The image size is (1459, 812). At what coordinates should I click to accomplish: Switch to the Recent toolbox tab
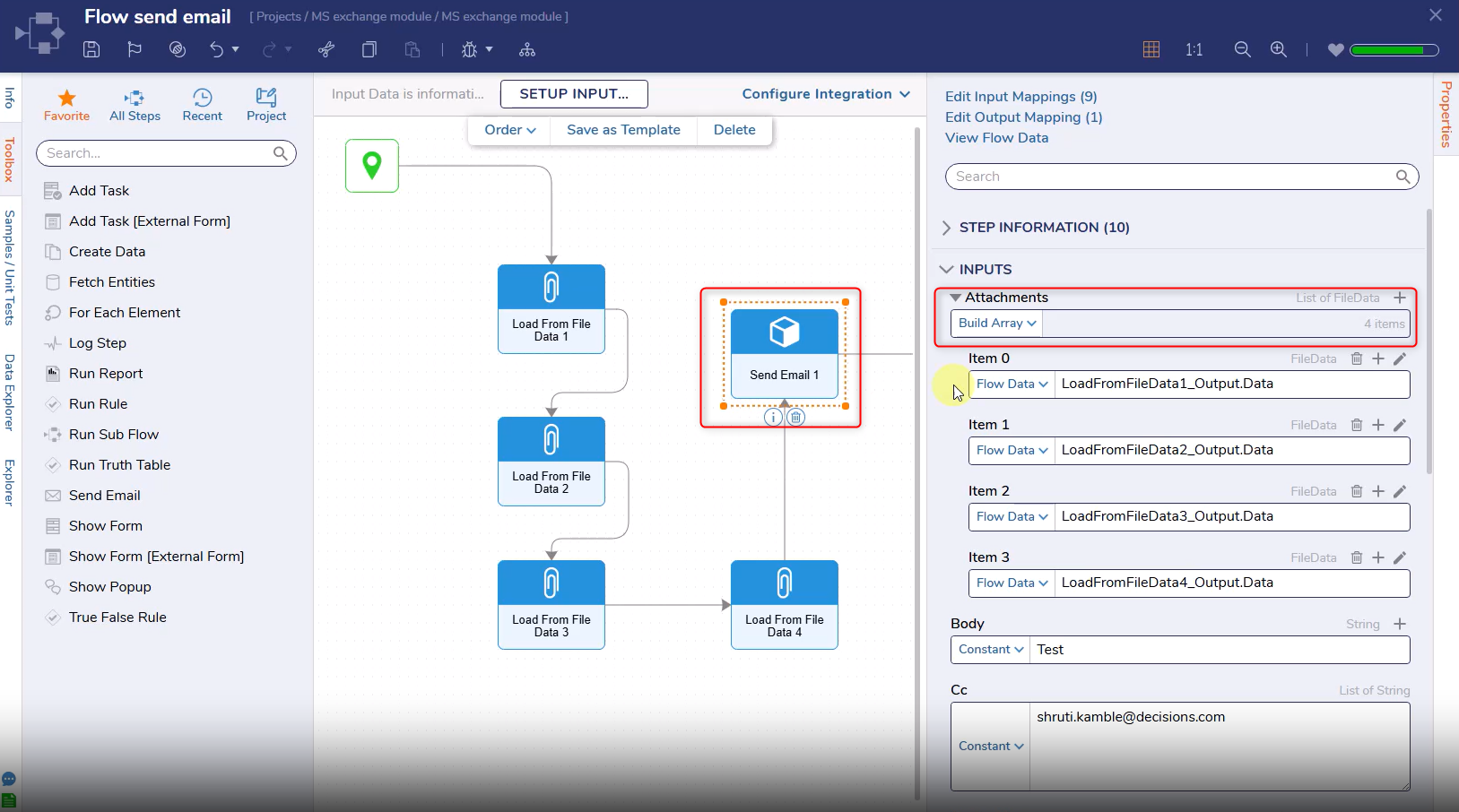coord(203,105)
